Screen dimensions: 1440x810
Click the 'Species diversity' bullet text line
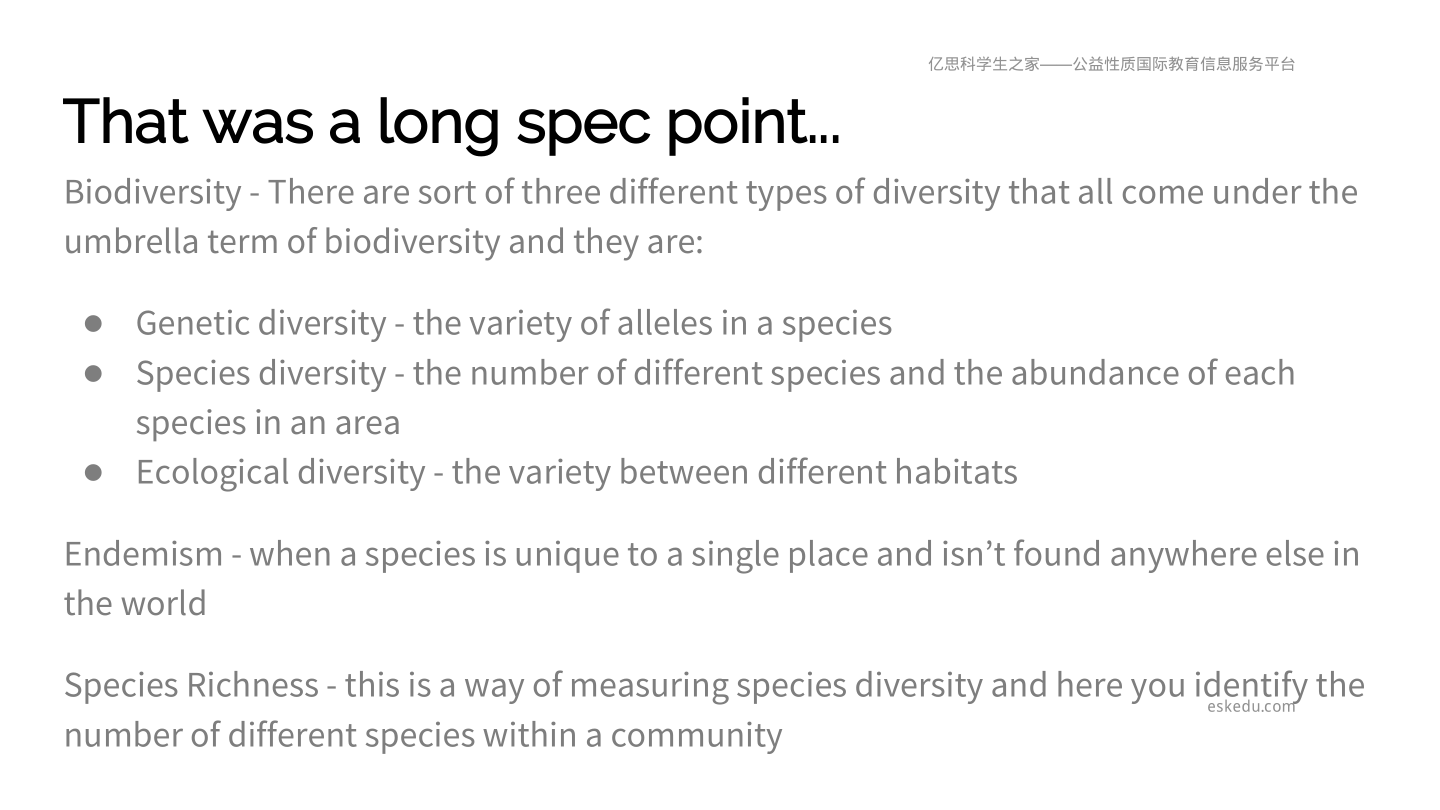[715, 373]
